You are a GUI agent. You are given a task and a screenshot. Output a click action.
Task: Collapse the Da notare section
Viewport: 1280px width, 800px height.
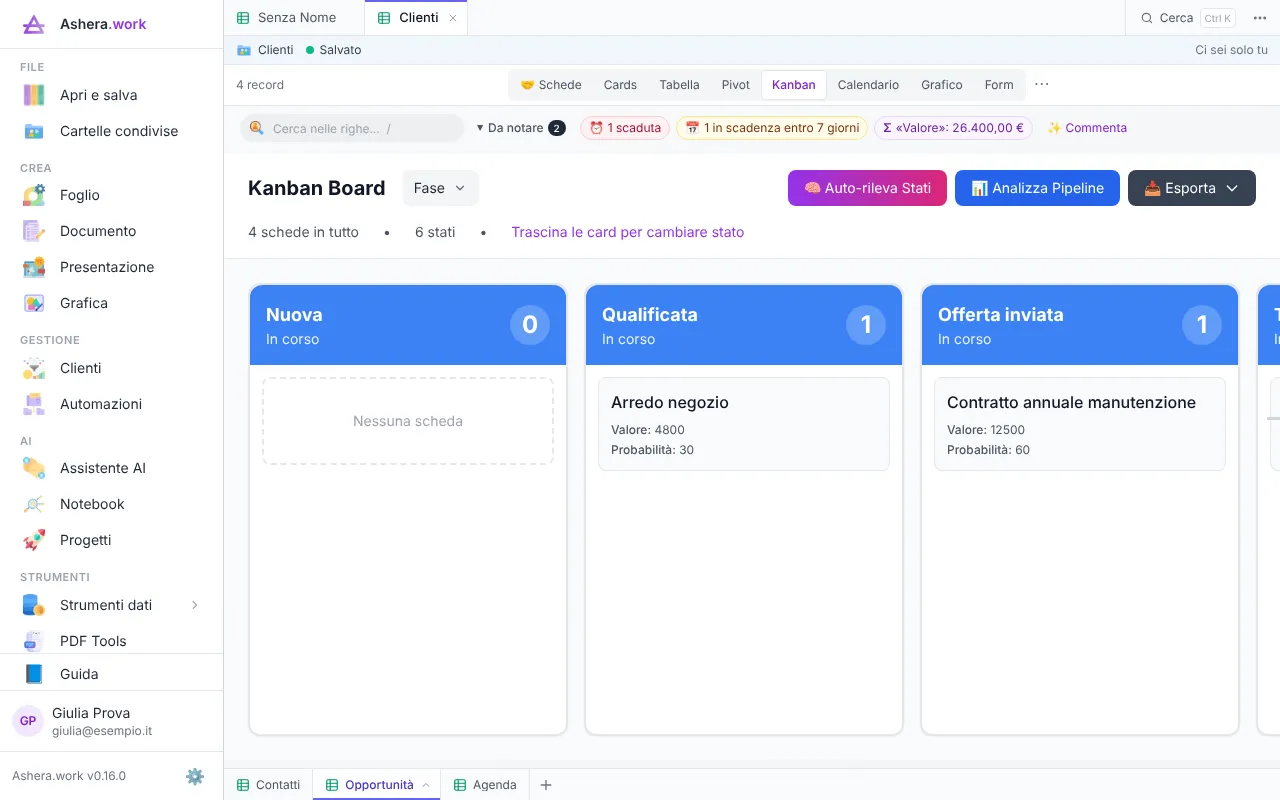[x=521, y=128]
